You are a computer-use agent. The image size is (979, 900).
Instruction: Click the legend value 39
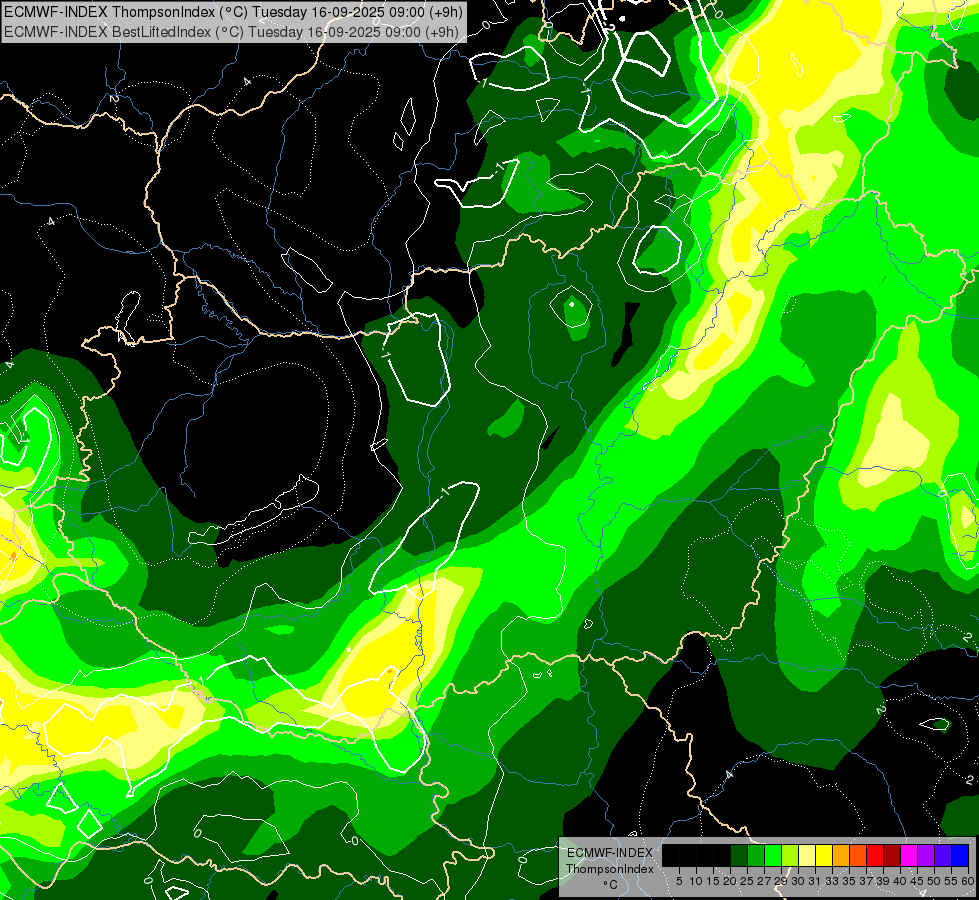[883, 881]
